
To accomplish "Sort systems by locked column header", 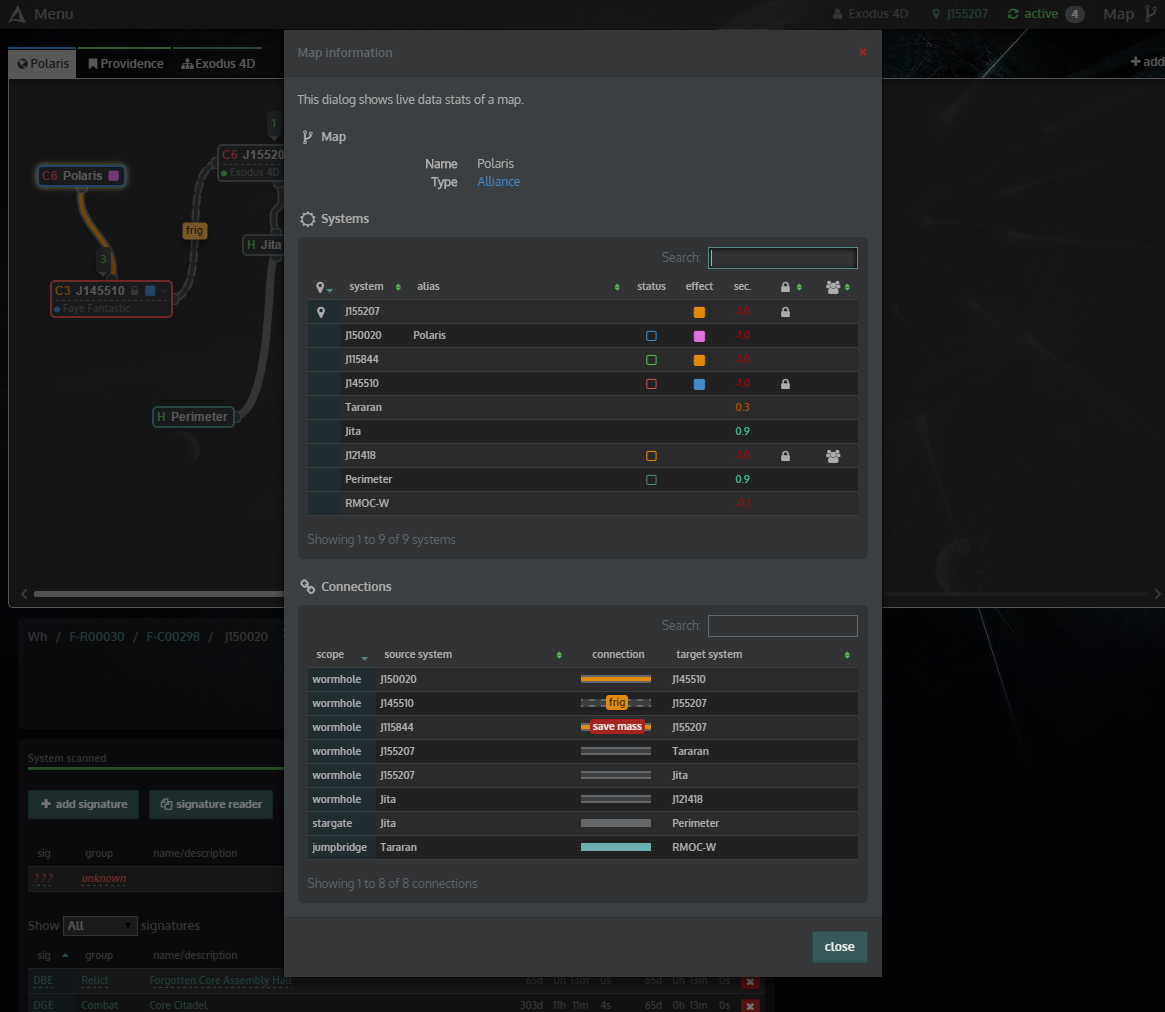I will [x=791, y=287].
